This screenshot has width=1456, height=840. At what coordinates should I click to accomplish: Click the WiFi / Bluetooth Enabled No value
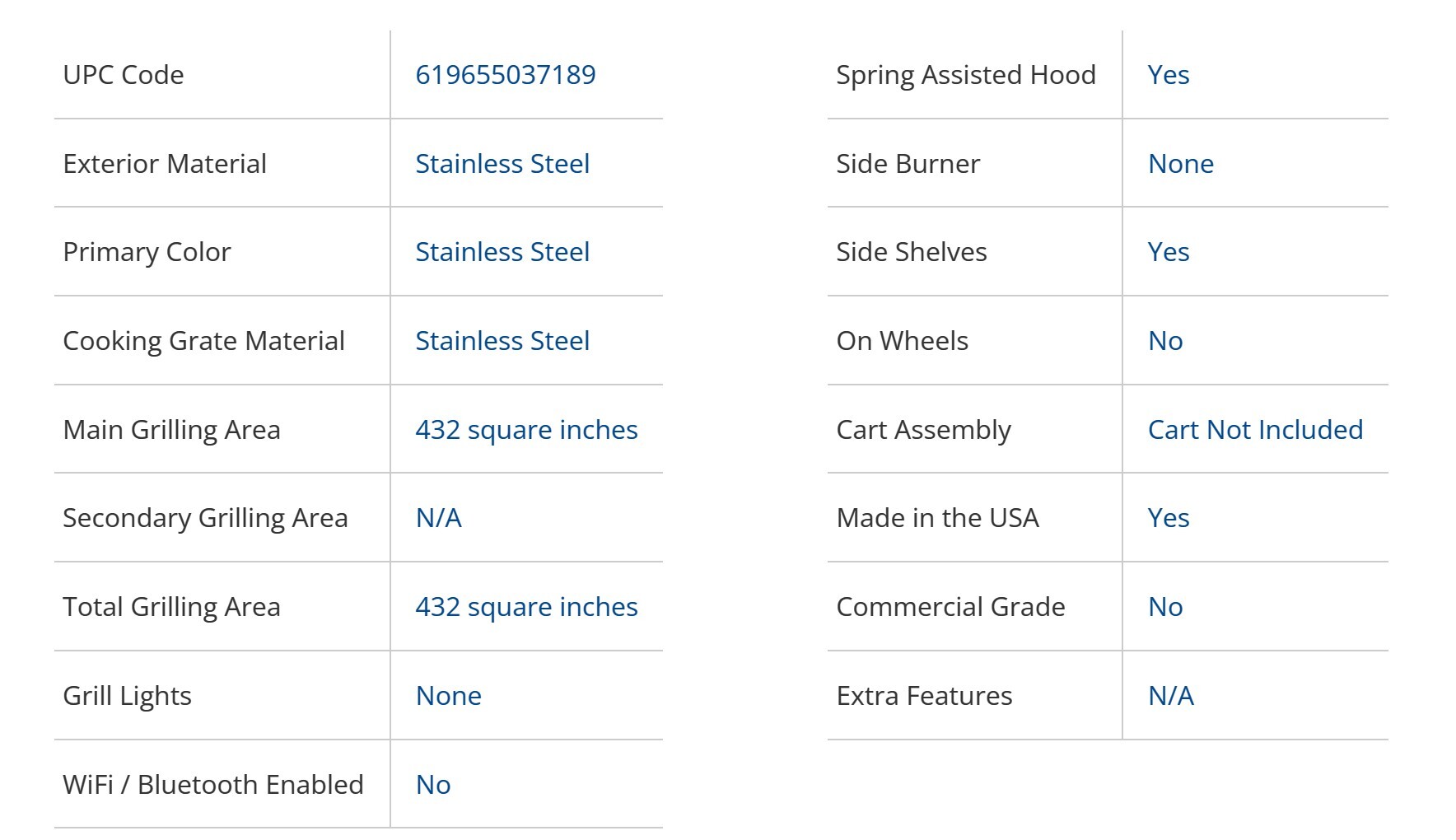[x=433, y=785]
